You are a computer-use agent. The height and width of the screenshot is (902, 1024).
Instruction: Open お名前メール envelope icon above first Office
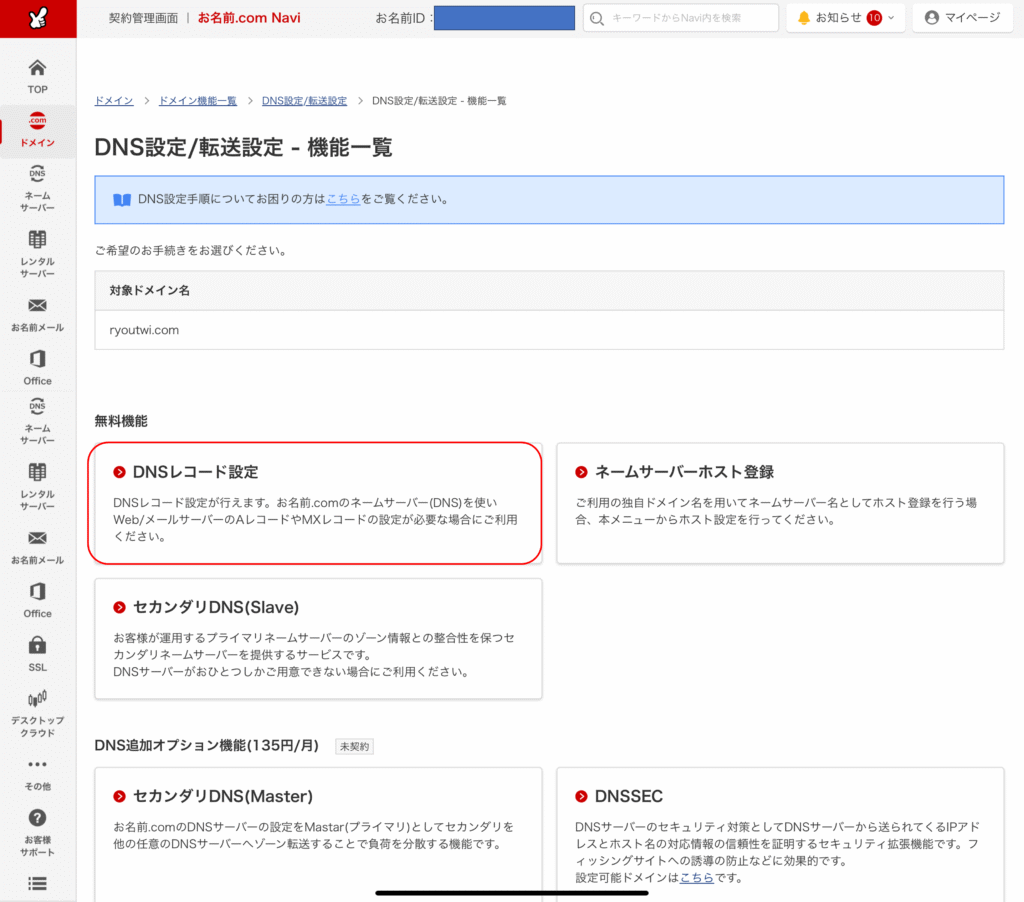tap(37, 305)
